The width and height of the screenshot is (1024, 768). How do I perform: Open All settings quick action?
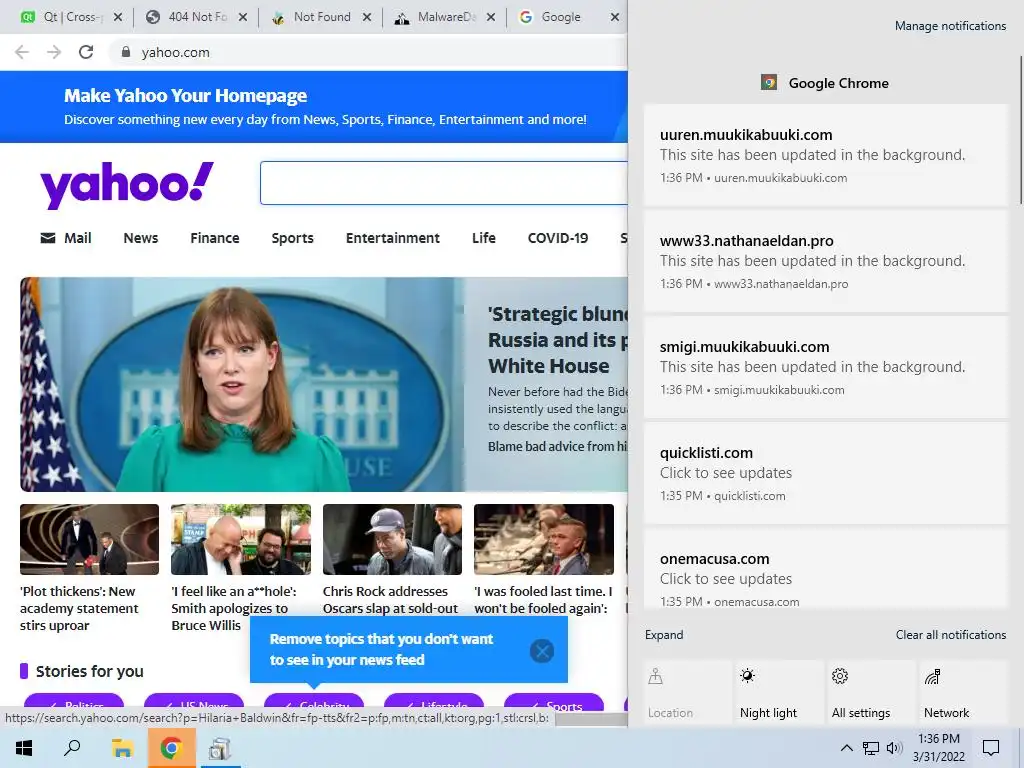click(872, 693)
